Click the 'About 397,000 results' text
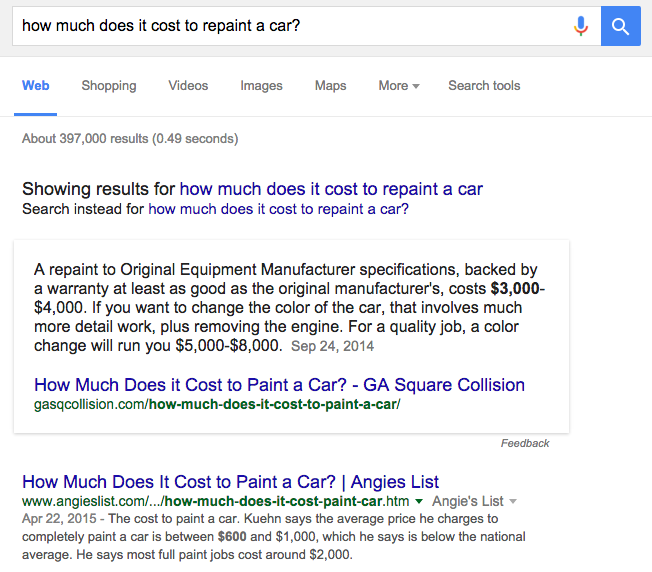Image resolution: width=652 pixels, height=572 pixels. [x=130, y=138]
